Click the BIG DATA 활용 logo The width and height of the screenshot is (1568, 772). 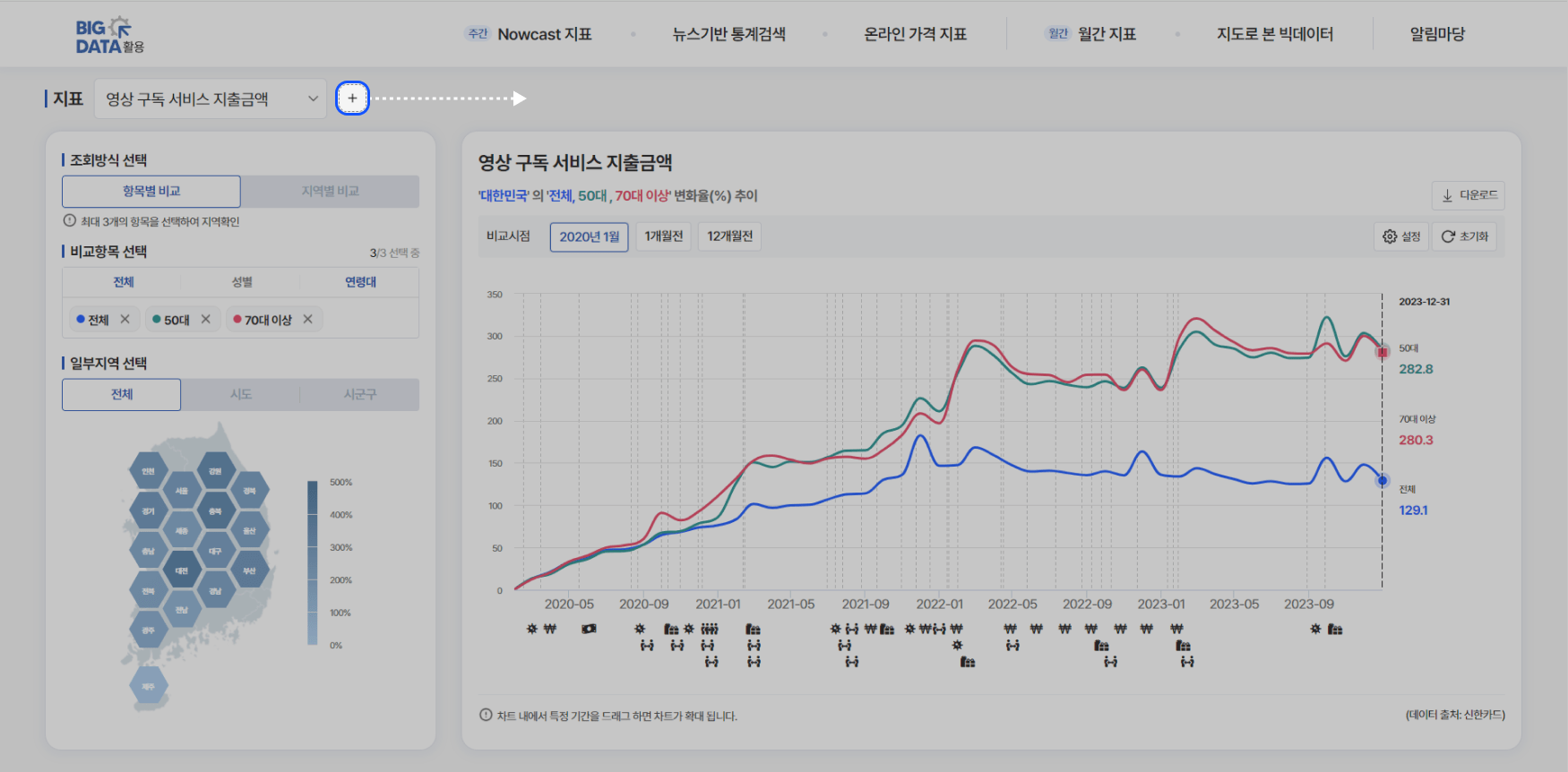(109, 36)
